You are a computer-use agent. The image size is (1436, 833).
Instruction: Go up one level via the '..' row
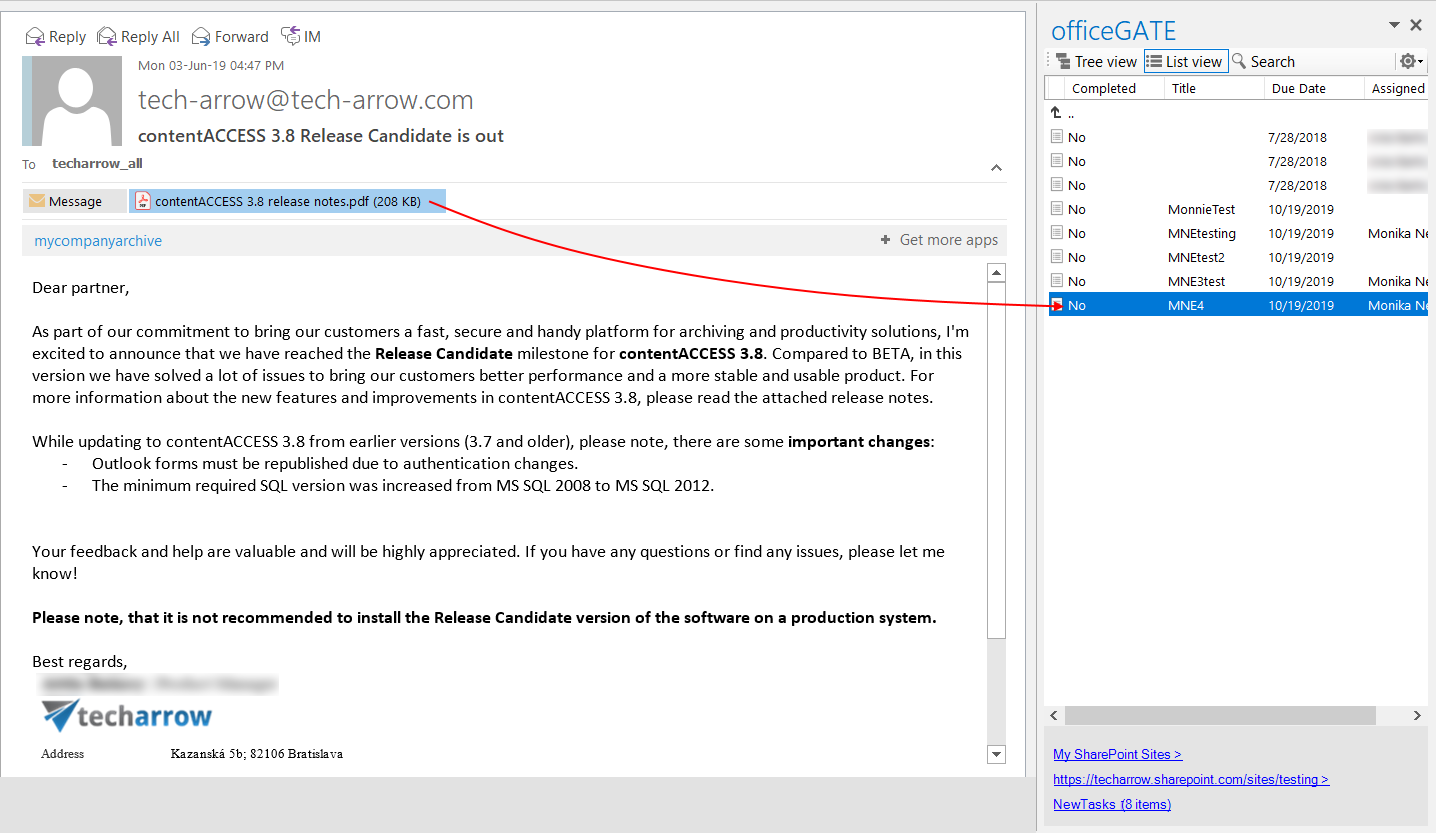pyautogui.click(x=1063, y=114)
